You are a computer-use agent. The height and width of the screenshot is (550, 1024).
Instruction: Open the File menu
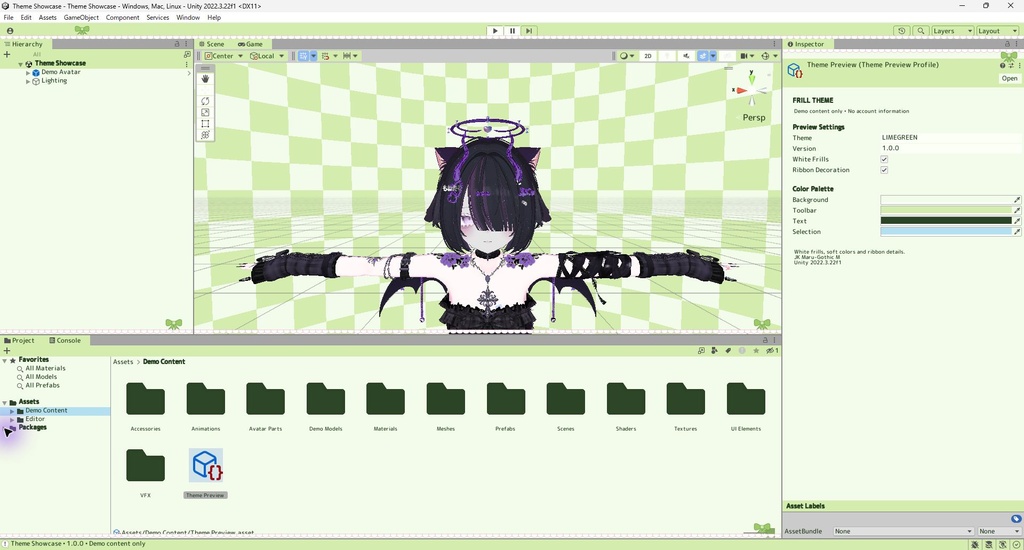pos(8,18)
